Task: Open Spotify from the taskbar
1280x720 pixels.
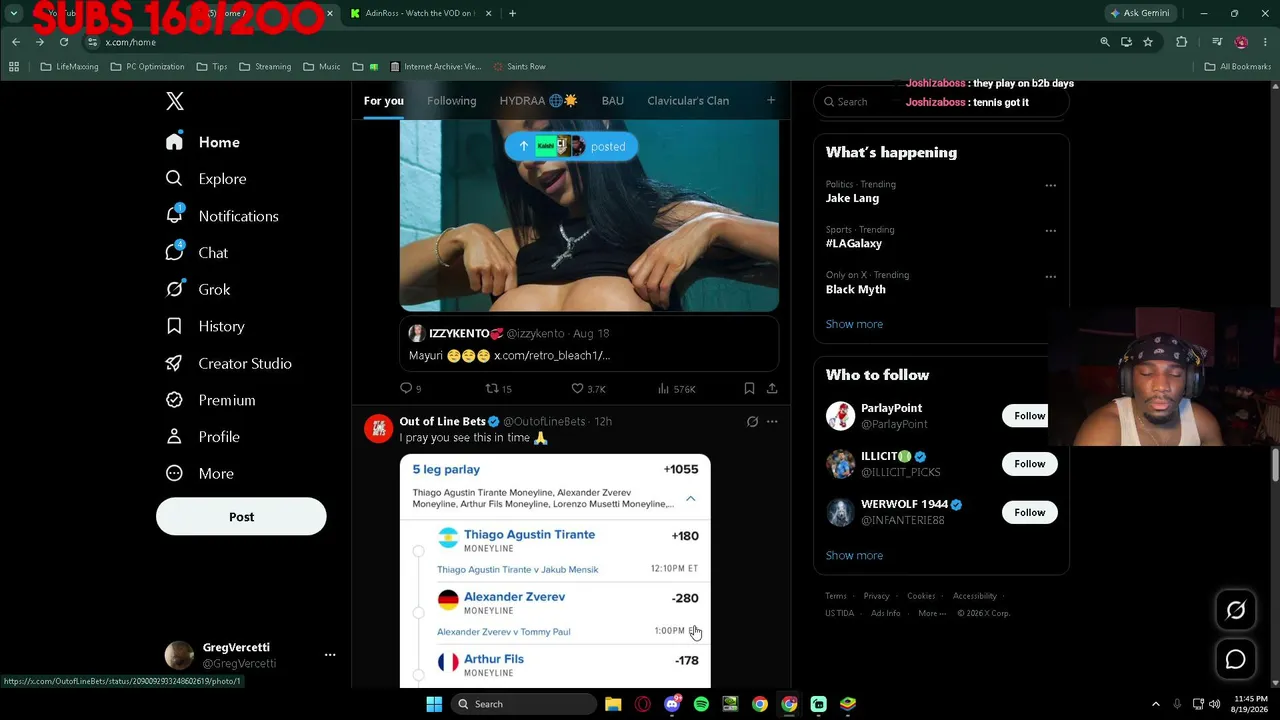Action: point(701,704)
